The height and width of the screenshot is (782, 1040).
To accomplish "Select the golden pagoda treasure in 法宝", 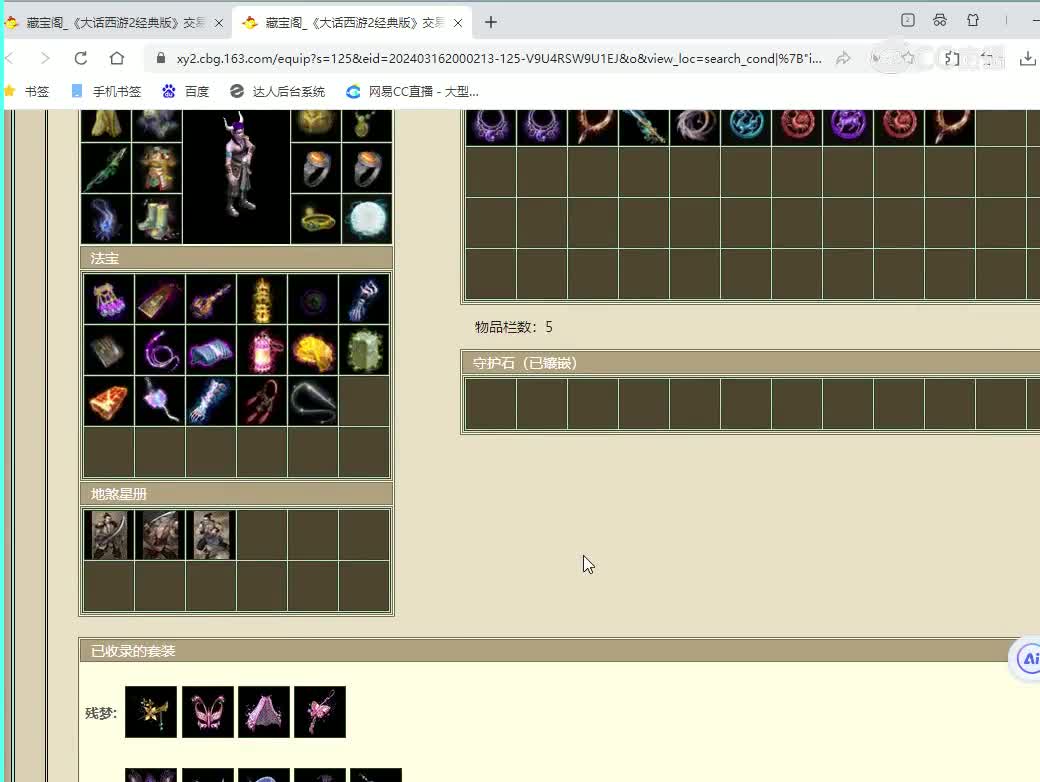I will tap(262, 298).
